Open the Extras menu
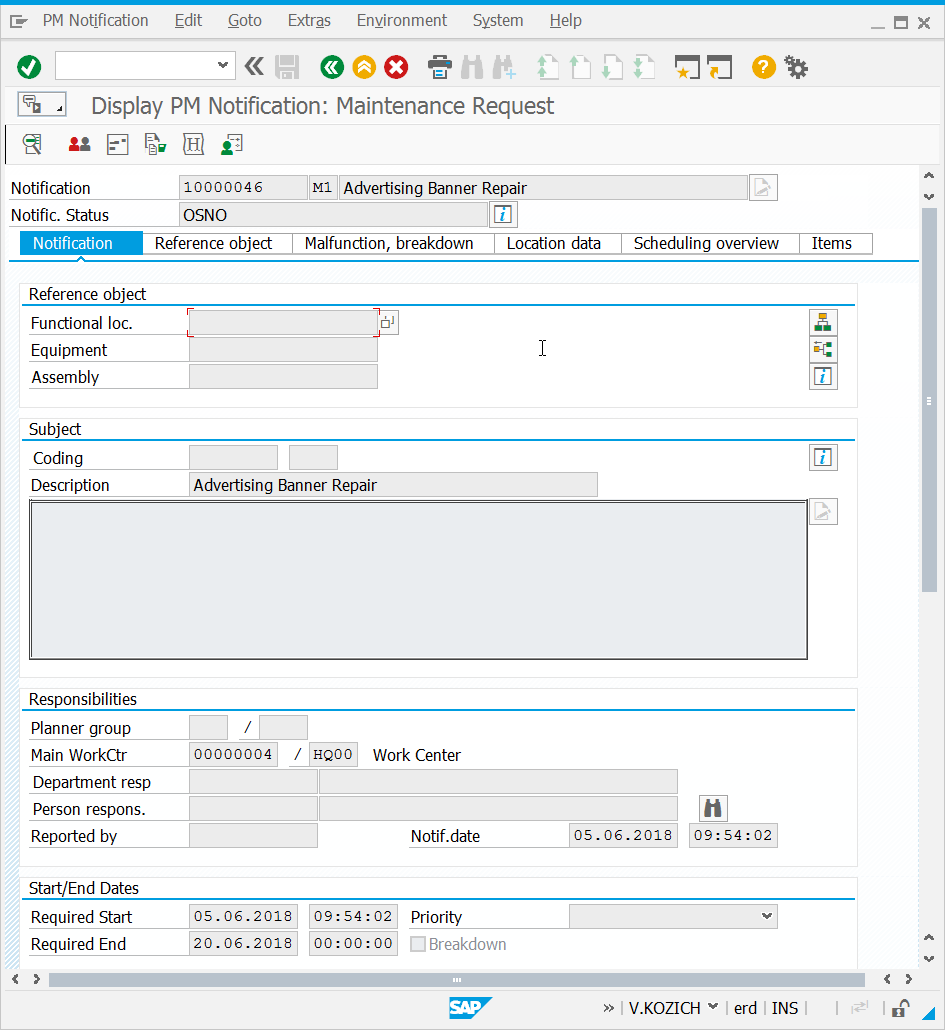This screenshot has width=945, height=1030. click(x=309, y=20)
